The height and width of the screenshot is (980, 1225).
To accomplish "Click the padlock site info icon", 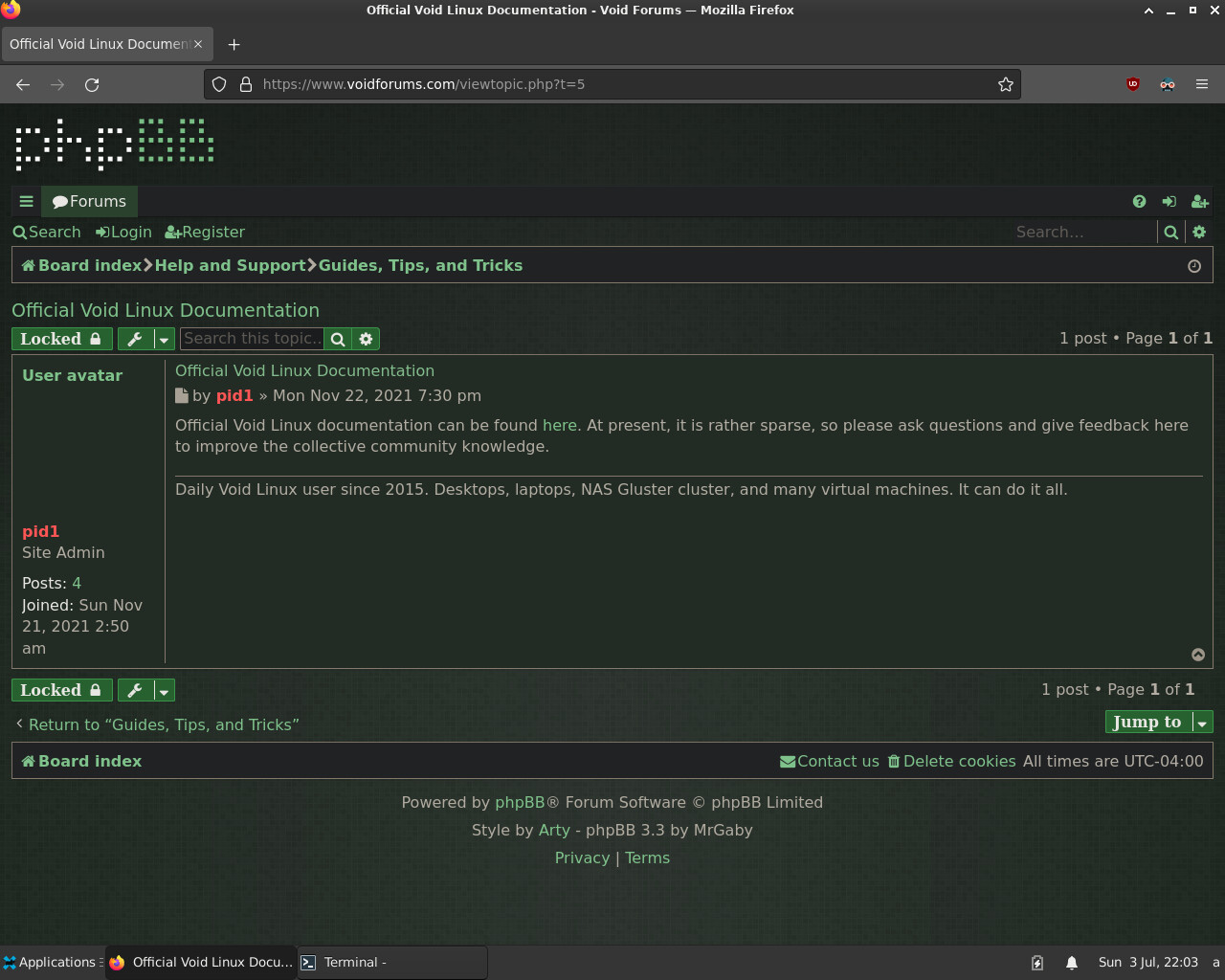I will [245, 84].
